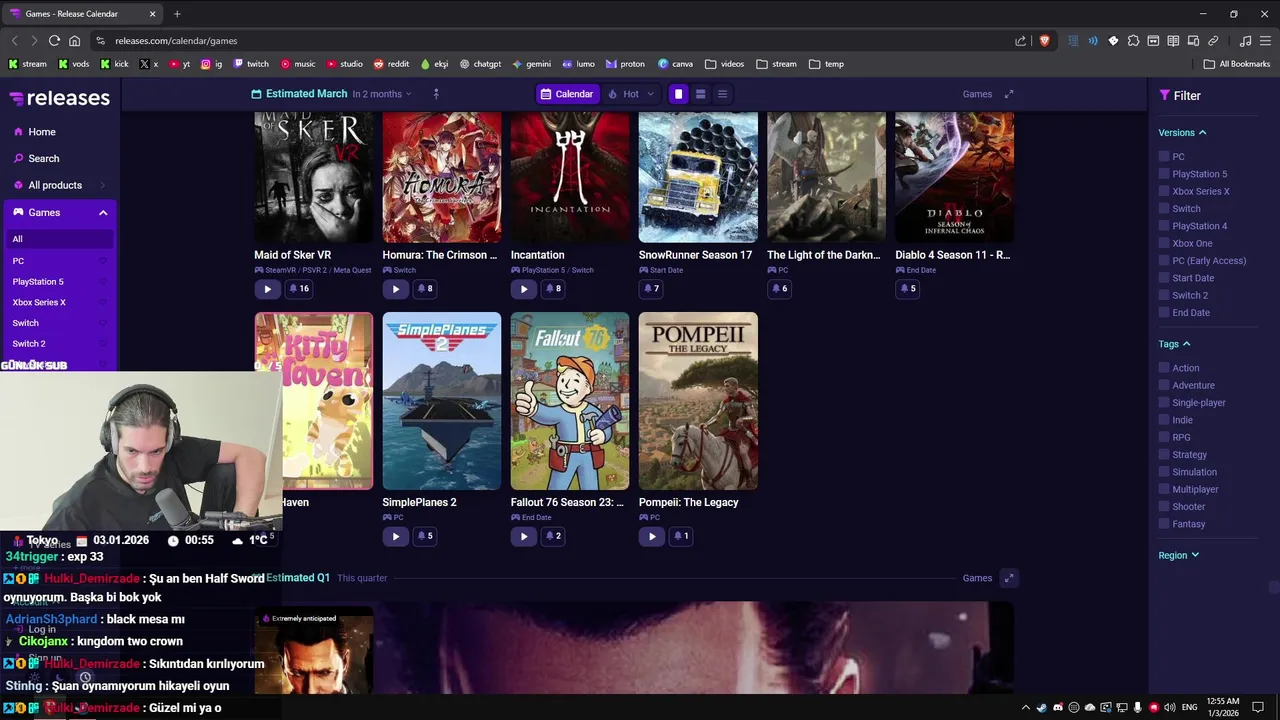Check the PlayStation 5 filter
This screenshot has width=1280, height=720.
coord(1164,174)
